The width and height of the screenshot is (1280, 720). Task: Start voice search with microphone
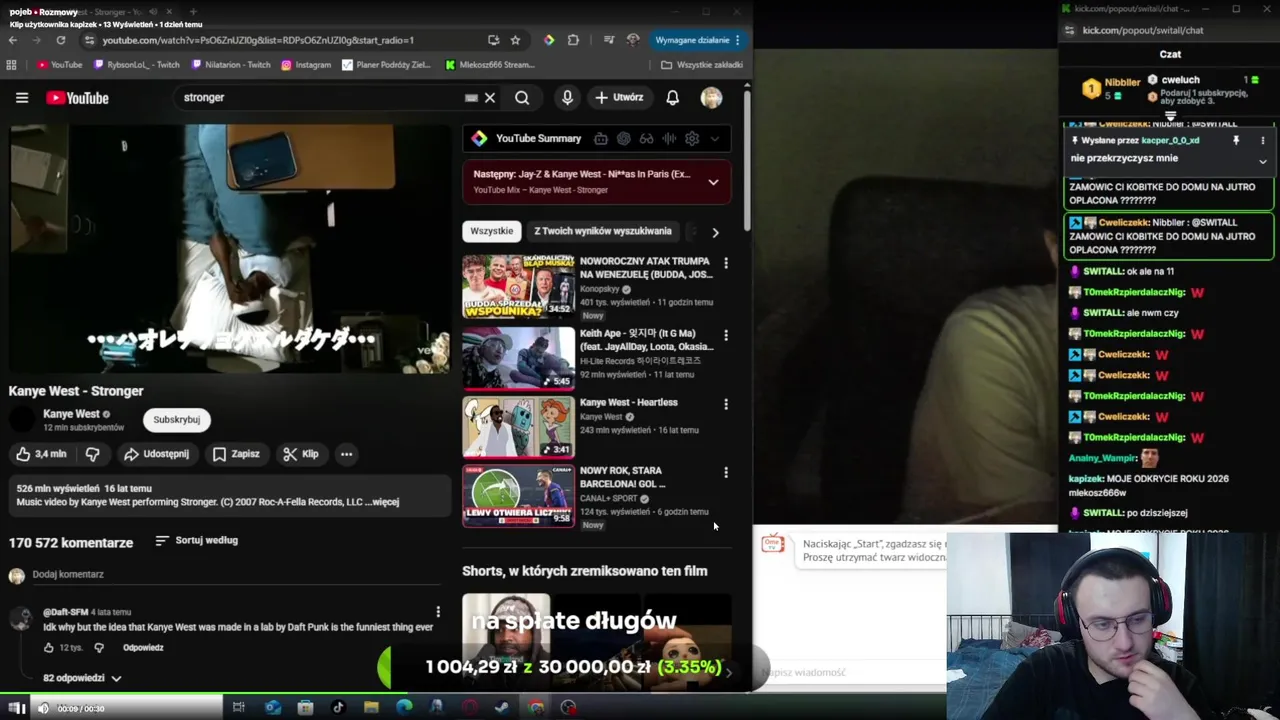click(x=567, y=98)
